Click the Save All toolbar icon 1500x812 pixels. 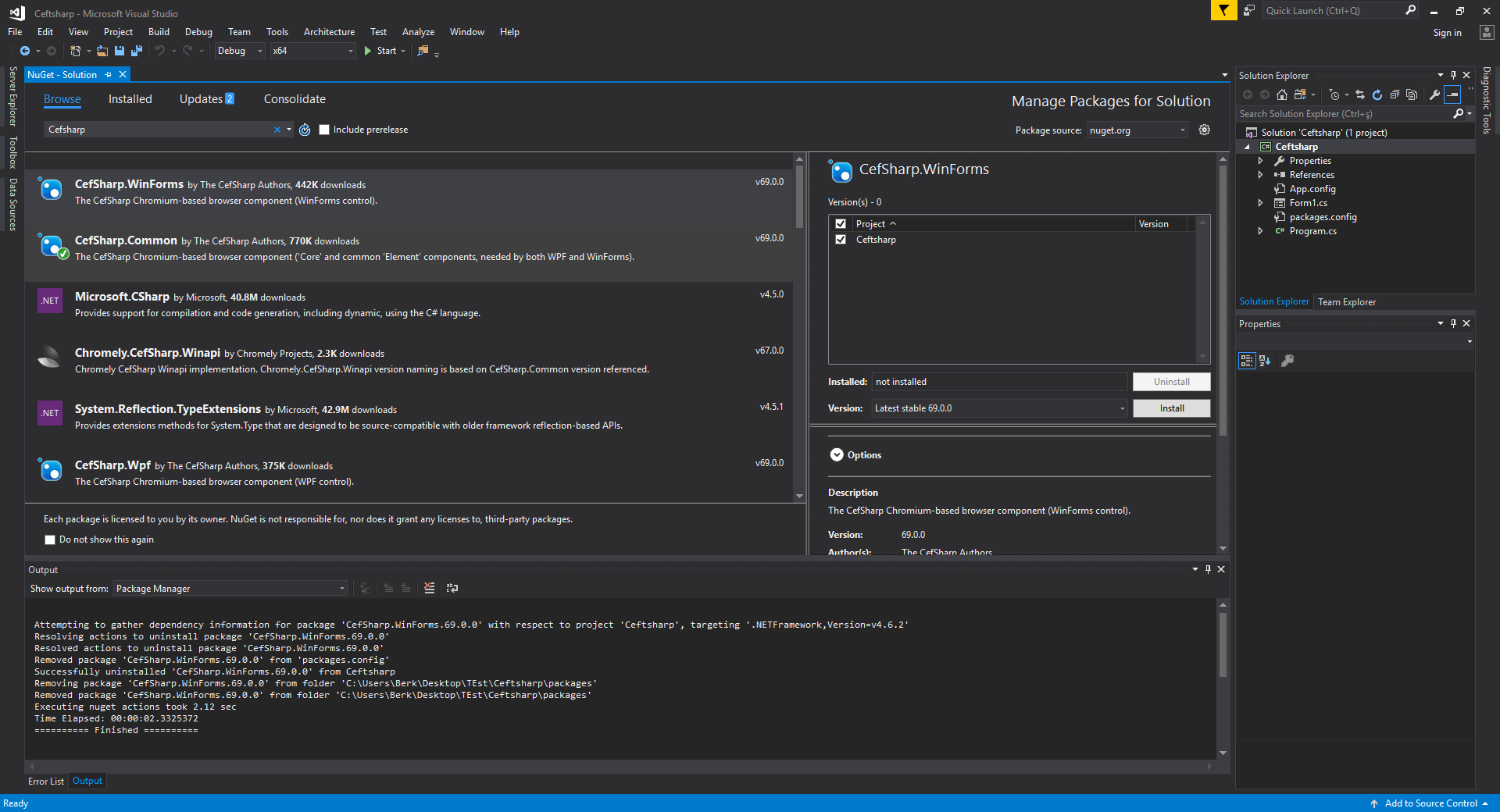click(x=137, y=51)
